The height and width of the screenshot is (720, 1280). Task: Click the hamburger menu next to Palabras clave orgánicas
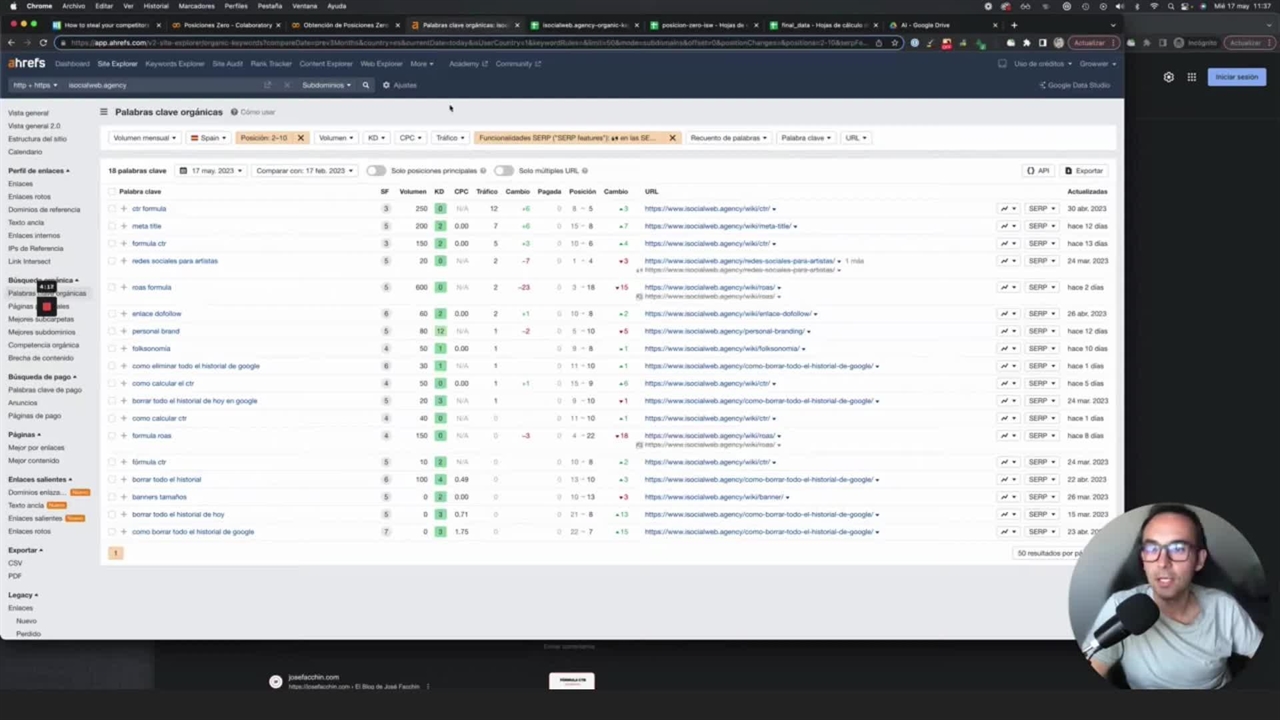click(x=103, y=112)
